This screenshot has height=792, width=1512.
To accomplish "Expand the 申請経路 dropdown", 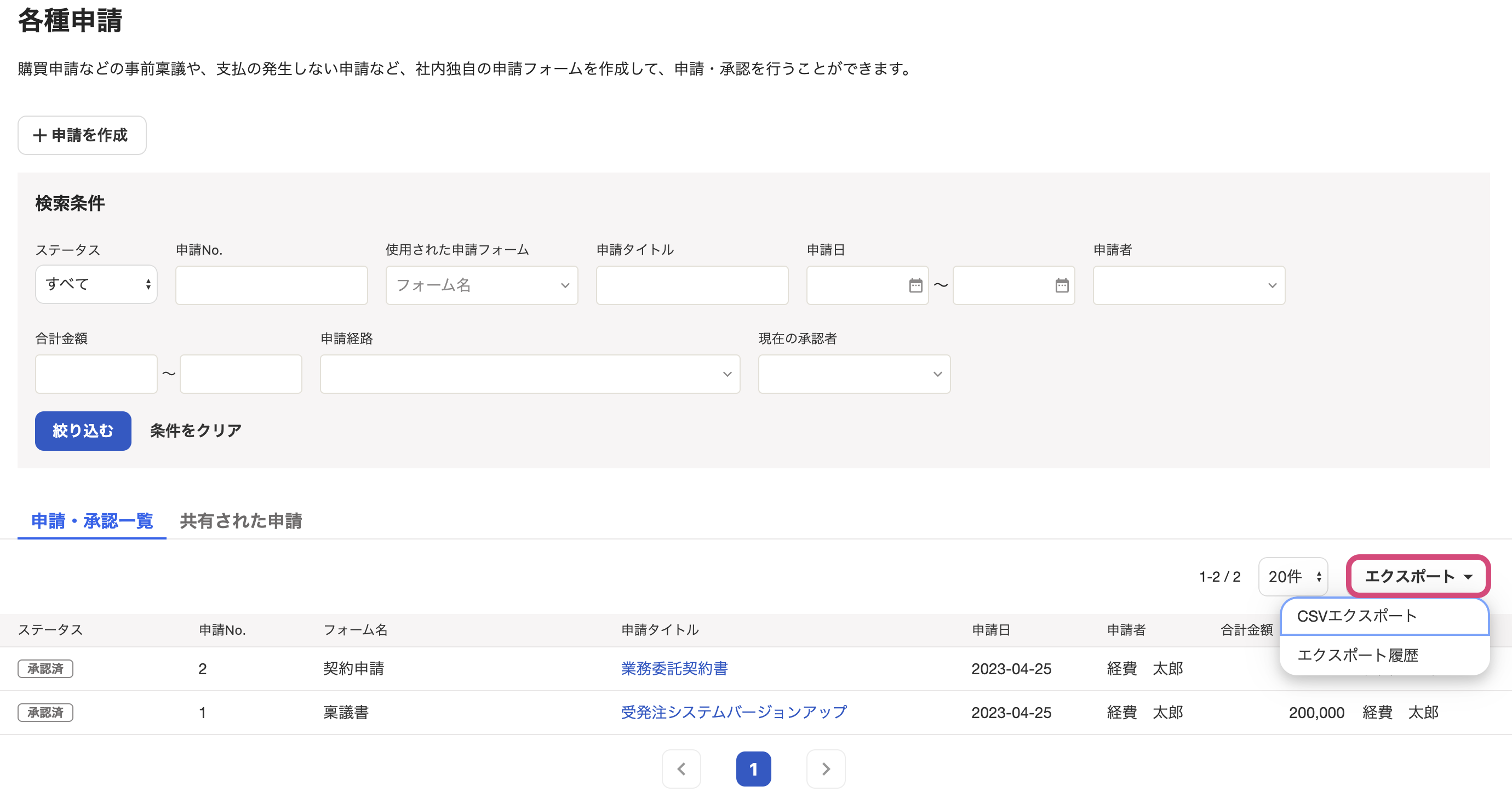I will click(x=529, y=374).
